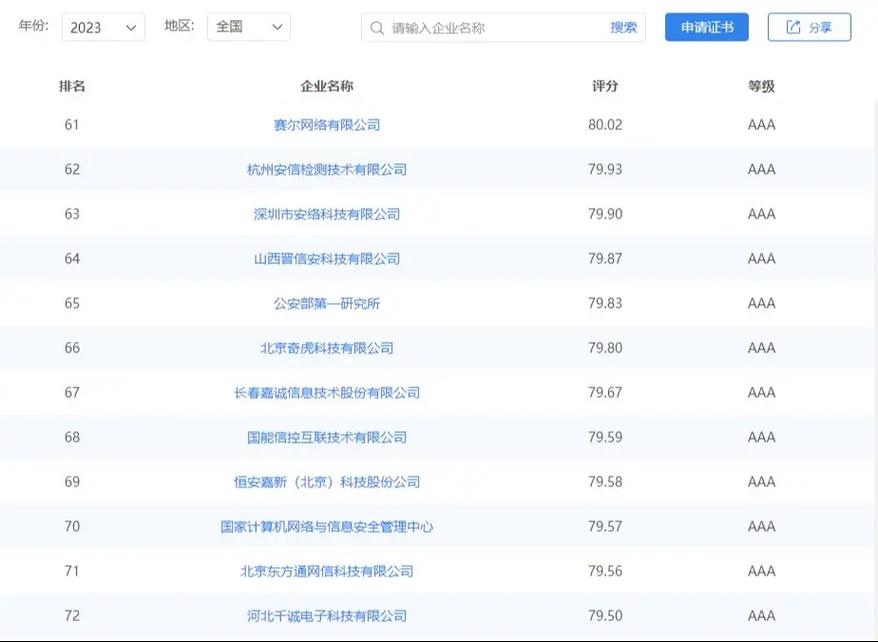Click rank number 64
Image resolution: width=878 pixels, height=642 pixels.
(72, 259)
